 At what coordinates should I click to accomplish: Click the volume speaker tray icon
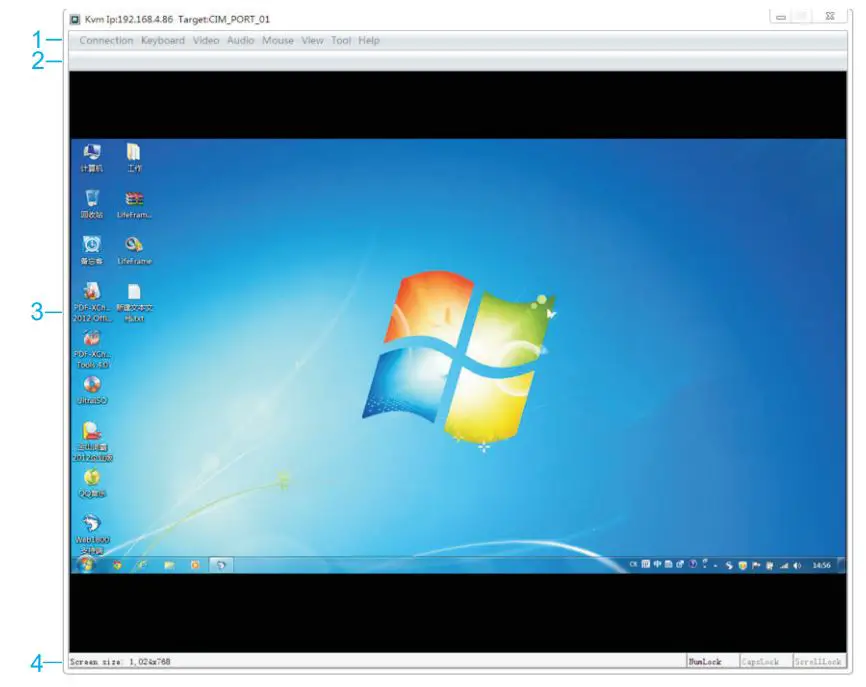point(797,566)
